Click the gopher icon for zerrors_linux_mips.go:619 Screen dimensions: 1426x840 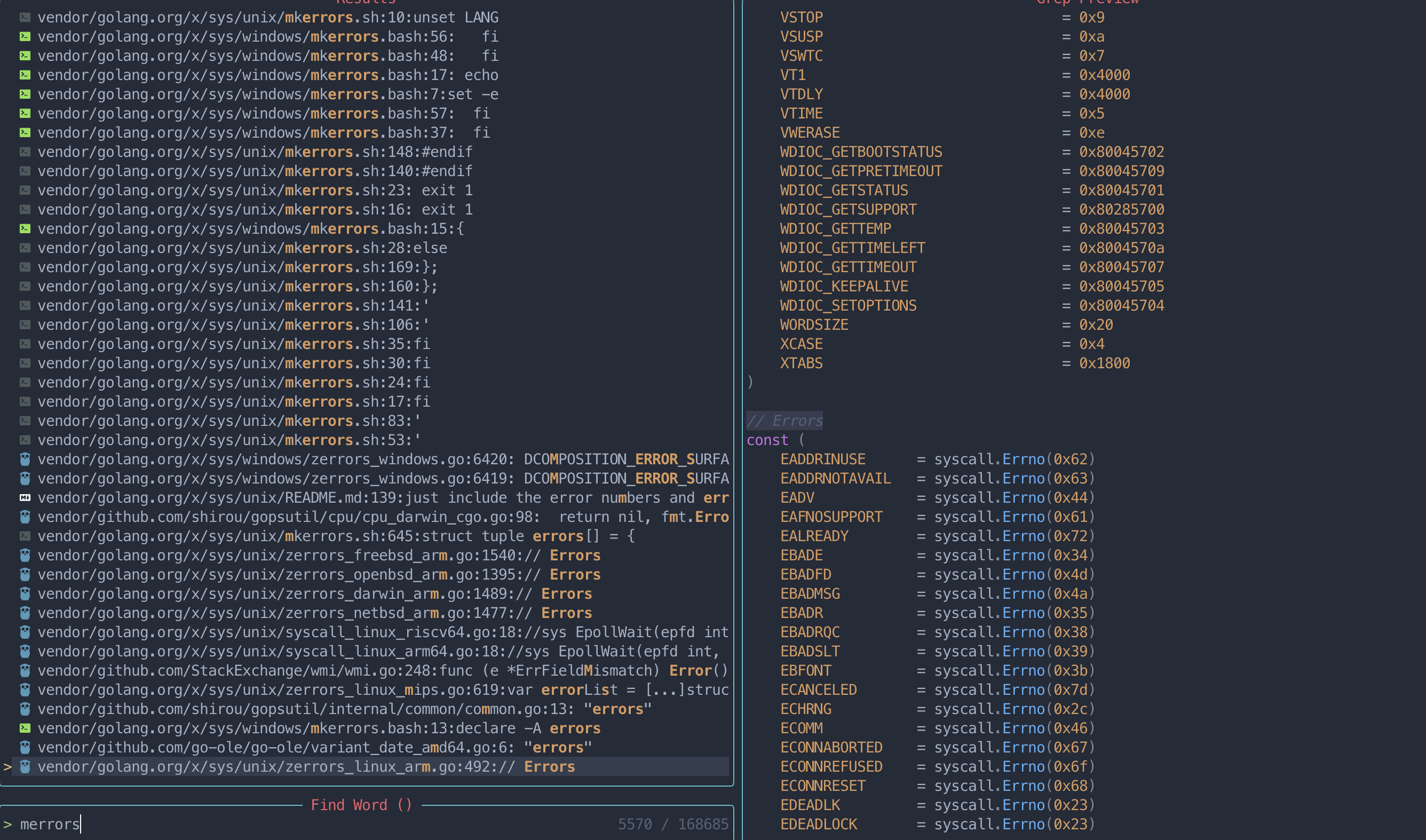point(25,690)
